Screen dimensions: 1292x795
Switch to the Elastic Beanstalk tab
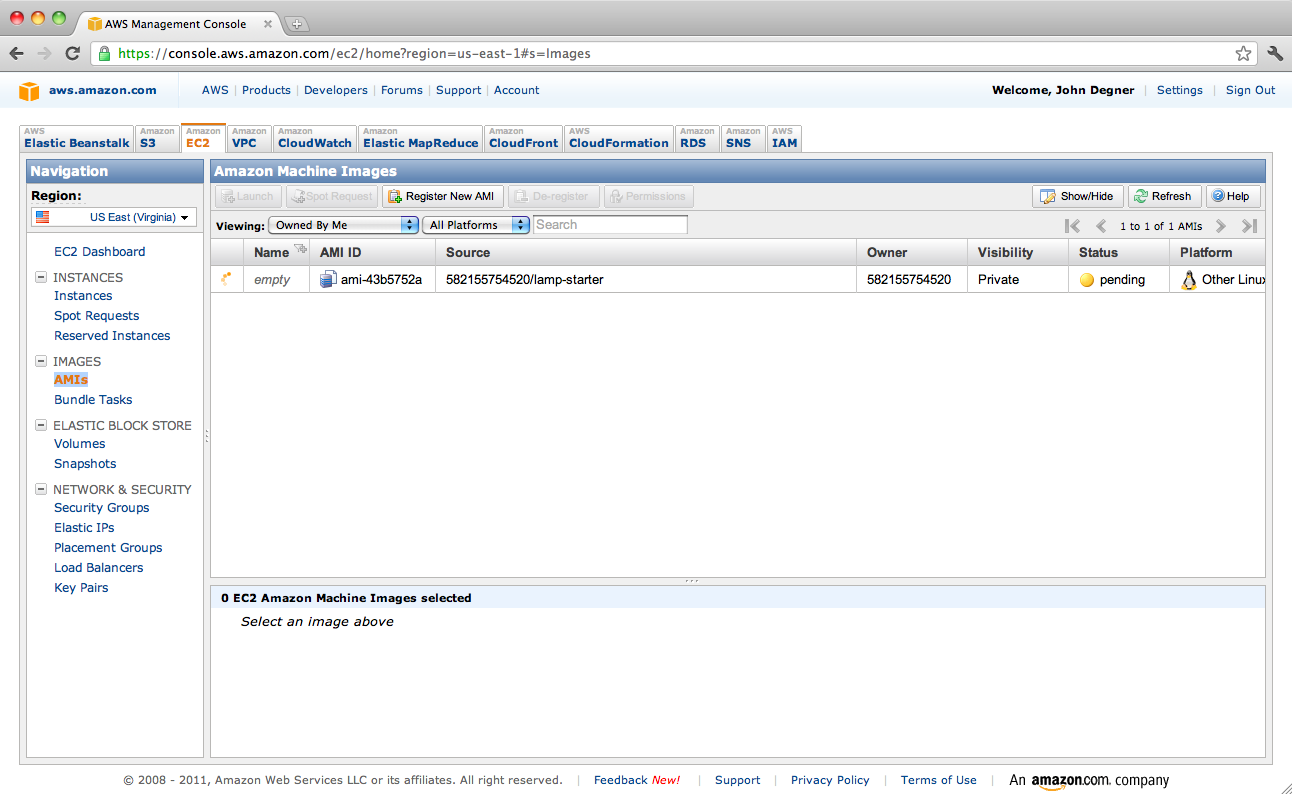pos(76,138)
